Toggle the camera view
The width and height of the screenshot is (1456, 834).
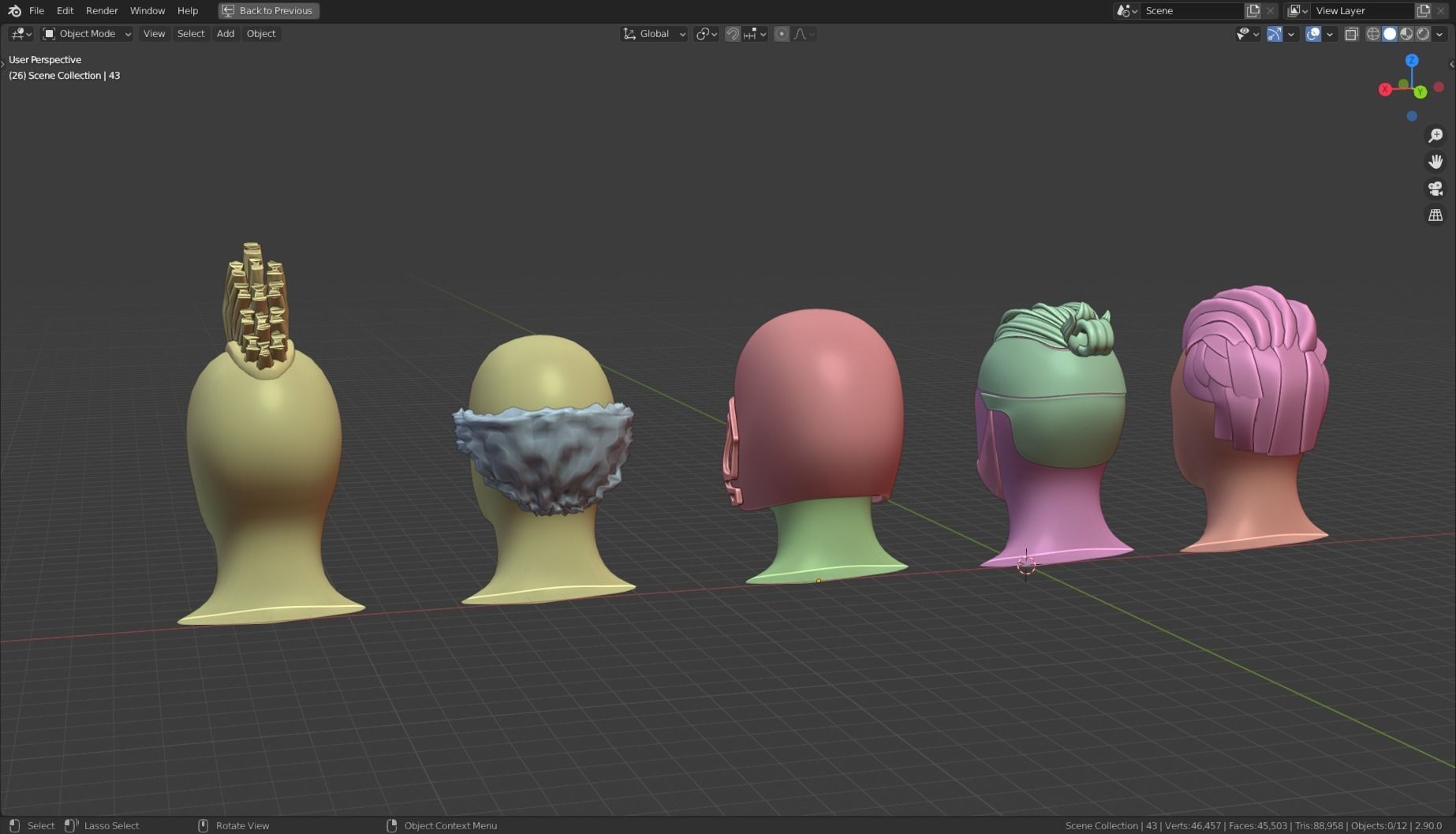pos(1435,189)
